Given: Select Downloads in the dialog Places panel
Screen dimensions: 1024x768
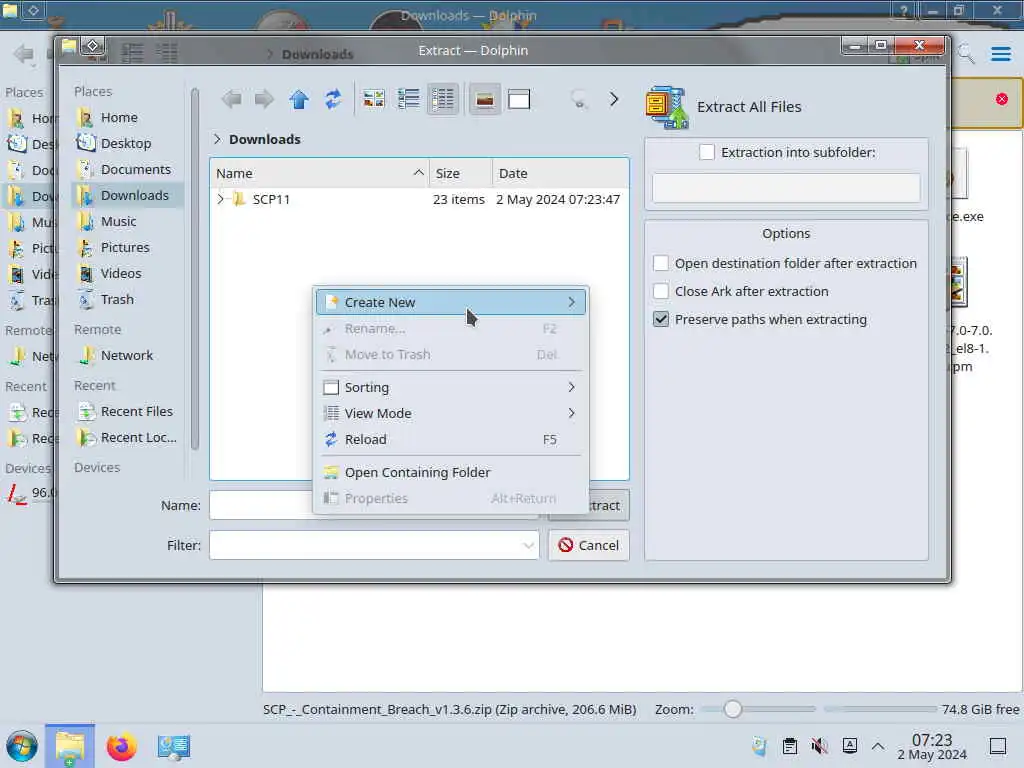Looking at the screenshot, I should coord(127,195).
